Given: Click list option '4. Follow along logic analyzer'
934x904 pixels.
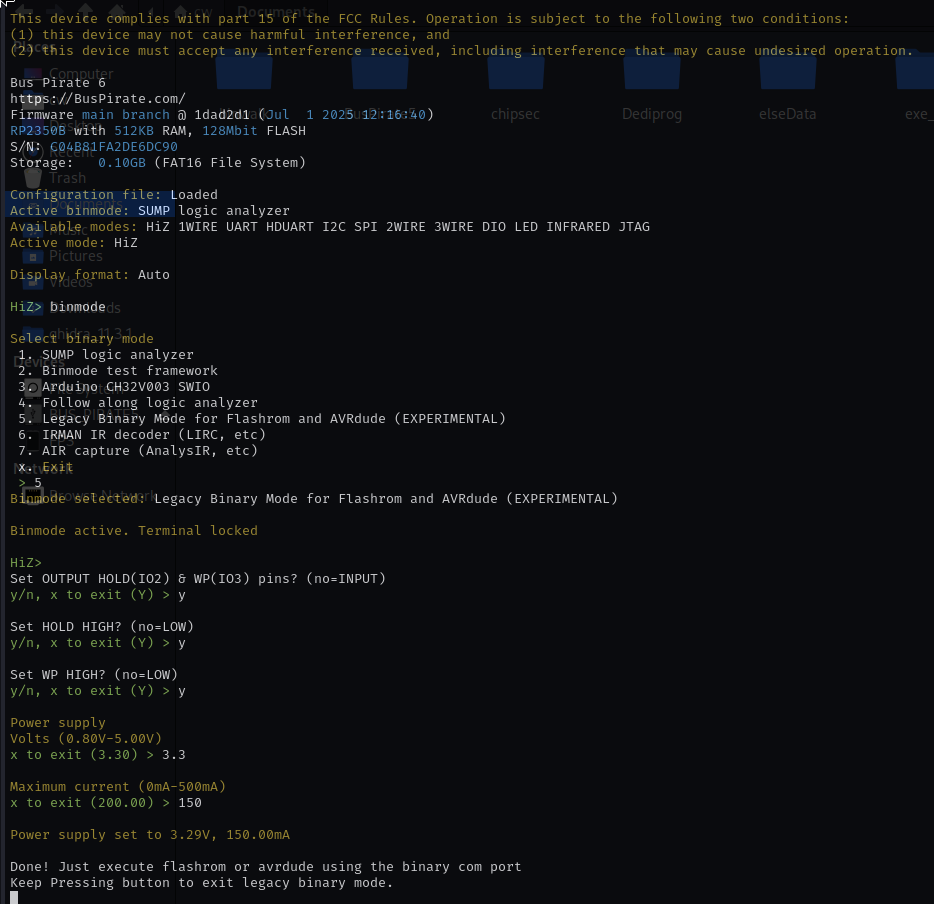Looking at the screenshot, I should (138, 403).
